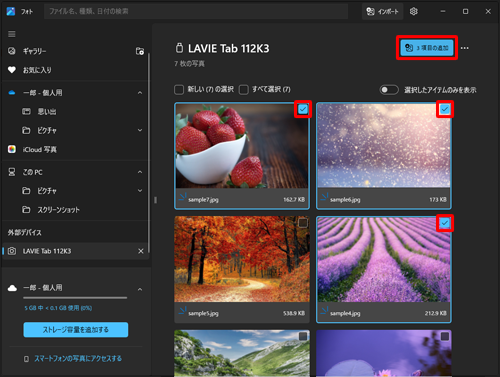The width and height of the screenshot is (500, 377).
Task: Open スマートフォンの写真にアクセスする link
Action: pos(78,359)
